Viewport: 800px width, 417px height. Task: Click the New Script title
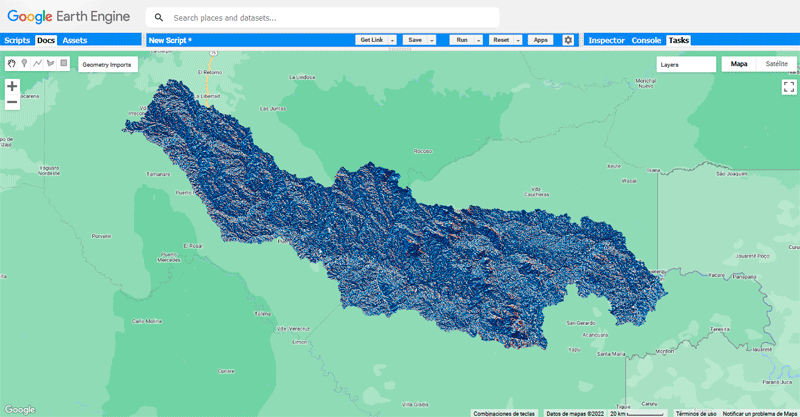170,40
